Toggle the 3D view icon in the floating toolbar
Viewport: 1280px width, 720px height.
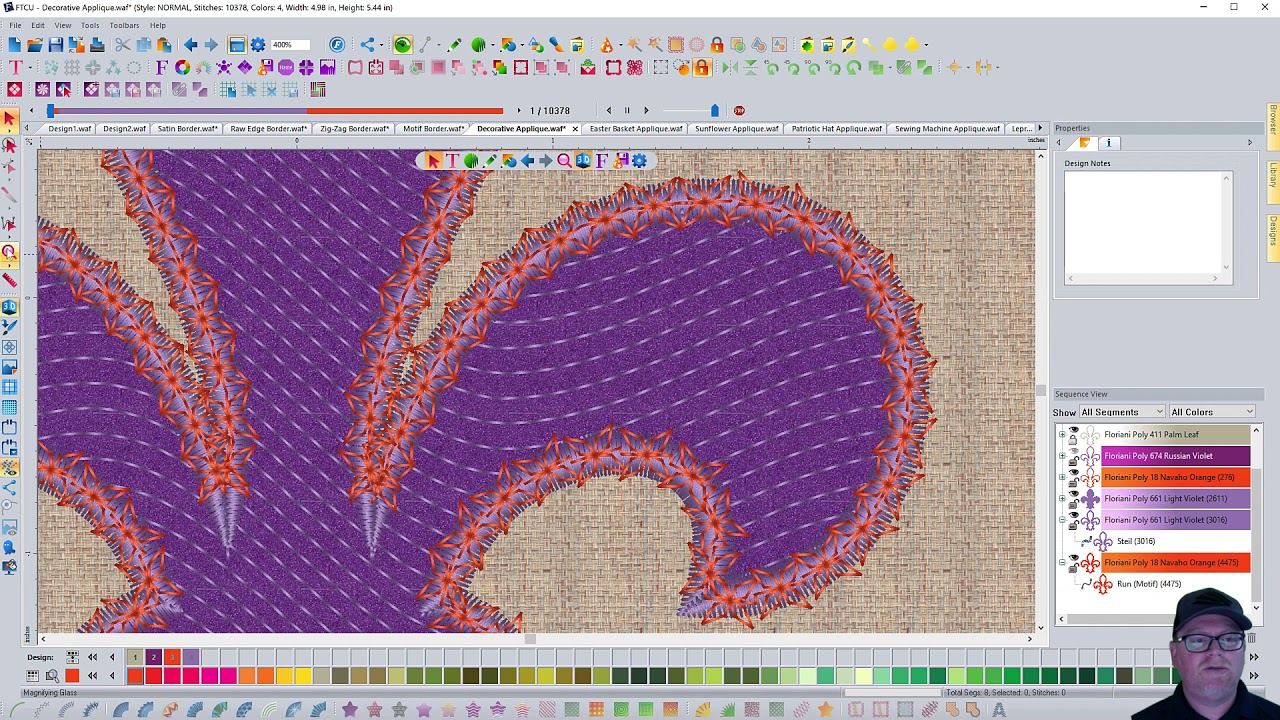click(x=583, y=161)
